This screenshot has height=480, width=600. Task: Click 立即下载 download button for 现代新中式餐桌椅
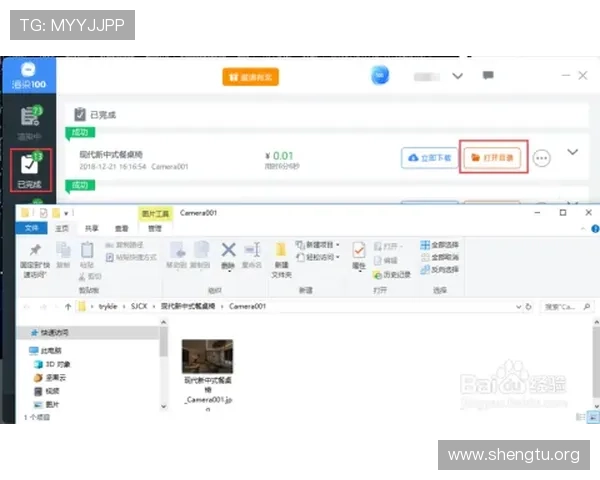click(429, 158)
